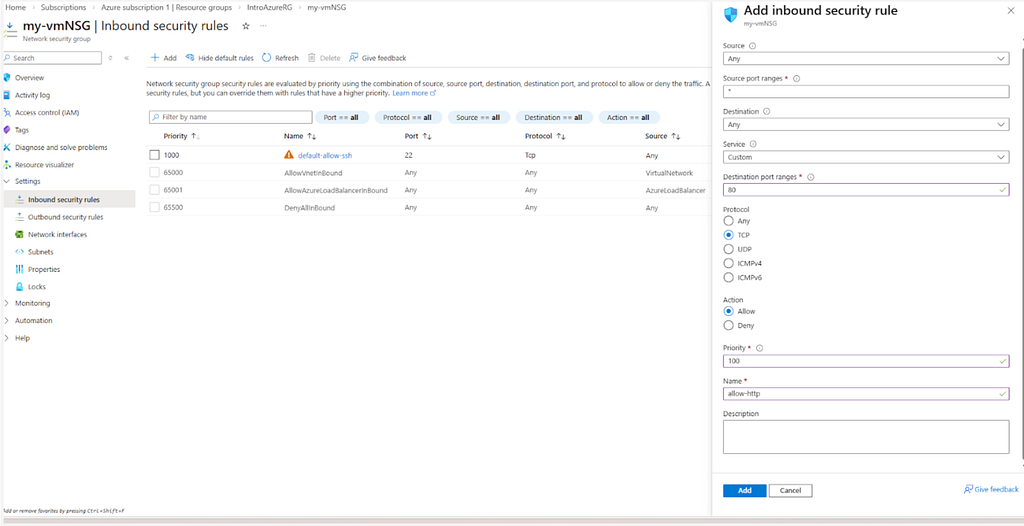This screenshot has height=526, width=1024.
Task: Go to IntroAzureRG in the breadcrumb
Action: 270,7
